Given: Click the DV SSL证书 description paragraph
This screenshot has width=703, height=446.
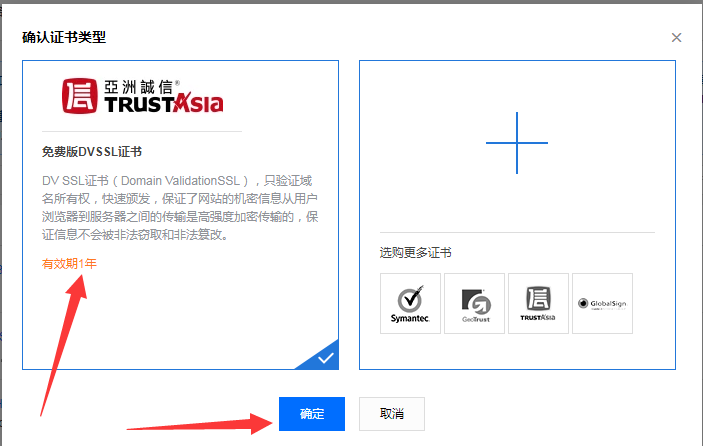Looking at the screenshot, I should click(x=180, y=207).
